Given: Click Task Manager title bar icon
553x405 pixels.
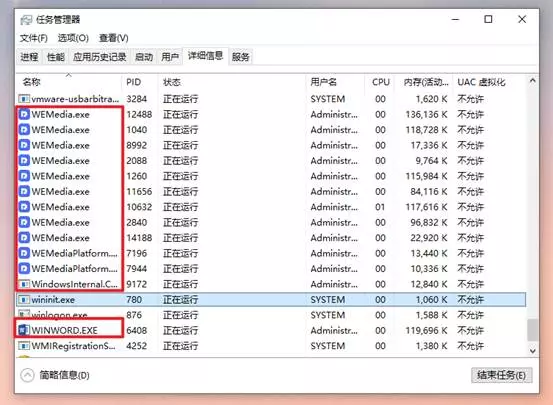Looking at the screenshot, I should pyautogui.click(x=26, y=20).
